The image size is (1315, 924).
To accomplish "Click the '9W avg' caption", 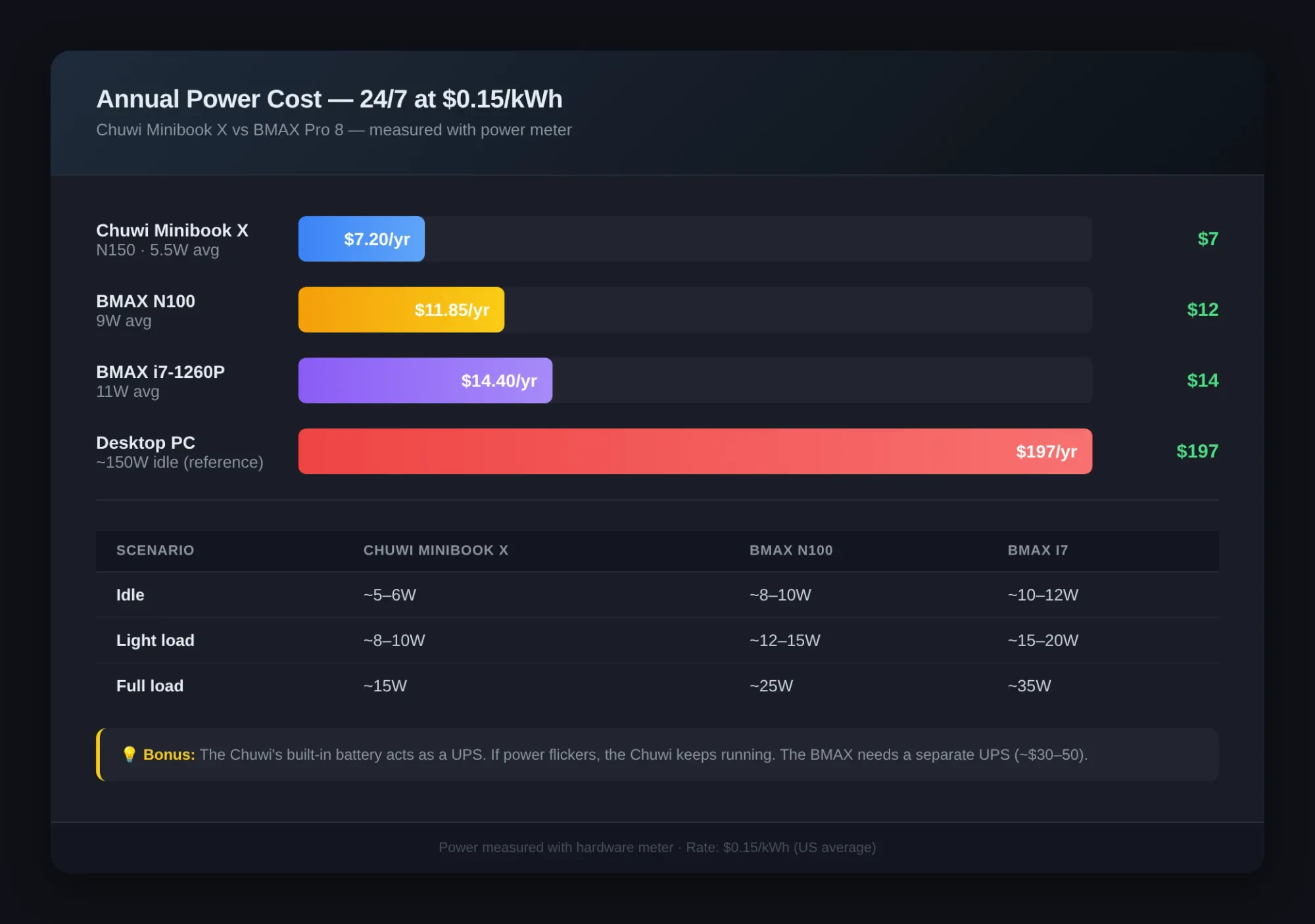I will [x=124, y=321].
